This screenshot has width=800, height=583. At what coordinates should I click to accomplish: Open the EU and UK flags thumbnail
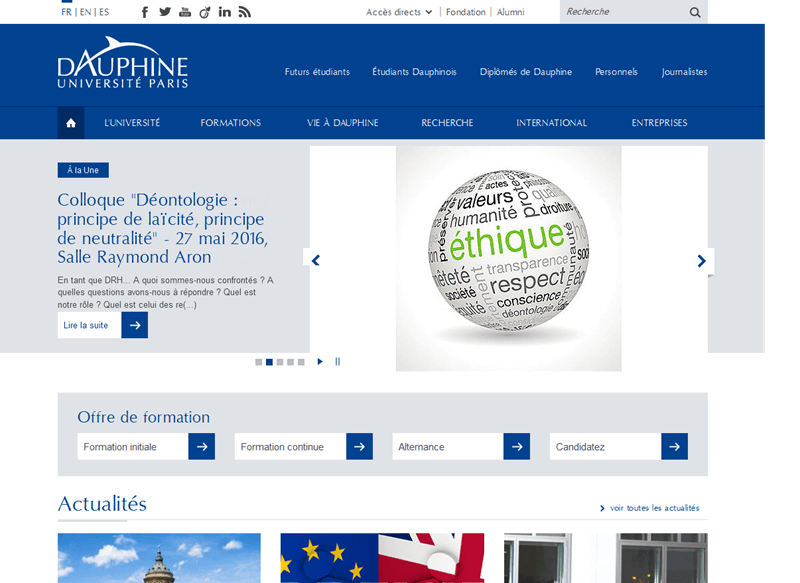(x=382, y=558)
